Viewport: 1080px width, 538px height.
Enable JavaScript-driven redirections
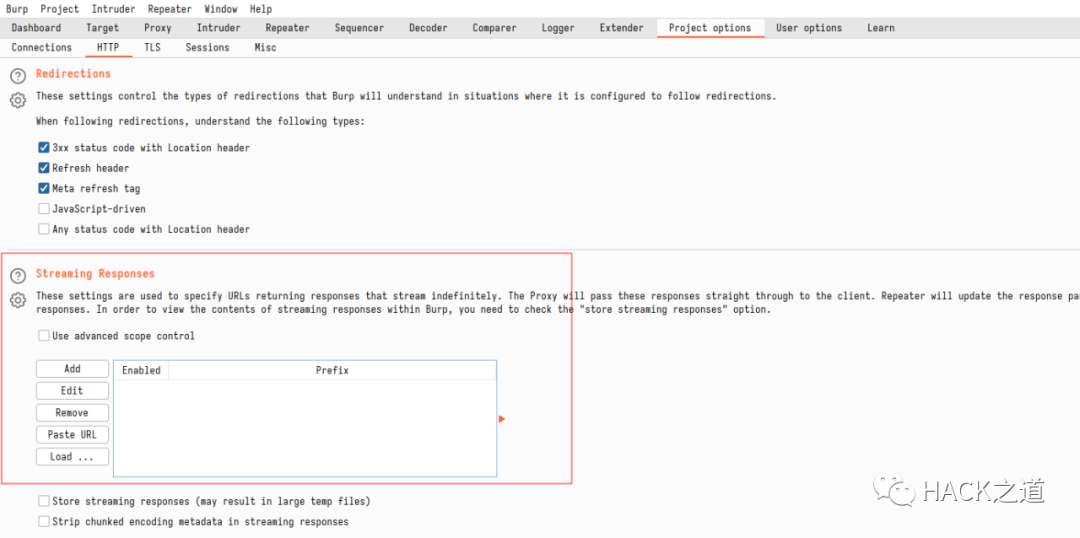(x=44, y=208)
